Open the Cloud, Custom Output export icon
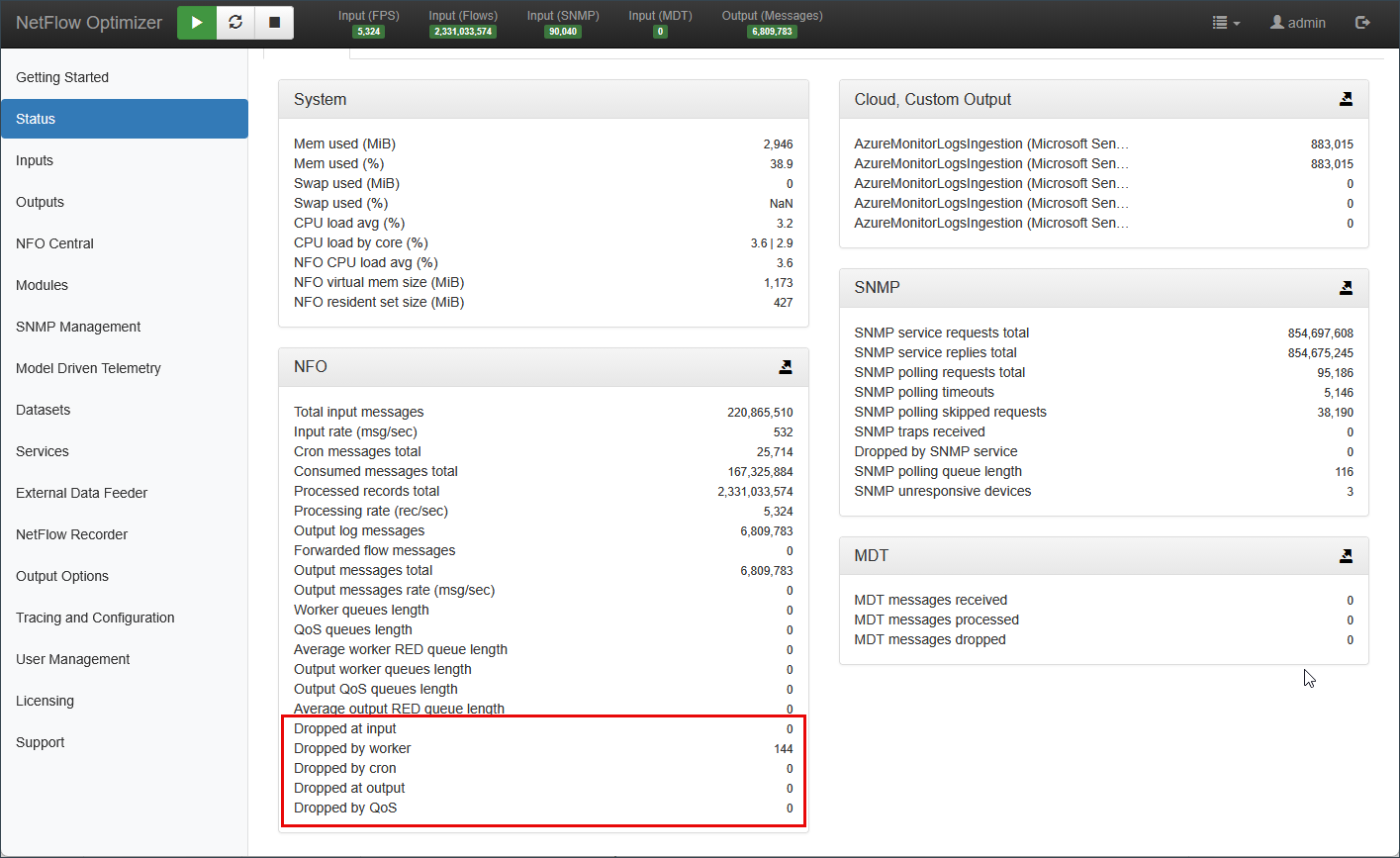Viewport: 1400px width, 858px height. click(x=1346, y=99)
